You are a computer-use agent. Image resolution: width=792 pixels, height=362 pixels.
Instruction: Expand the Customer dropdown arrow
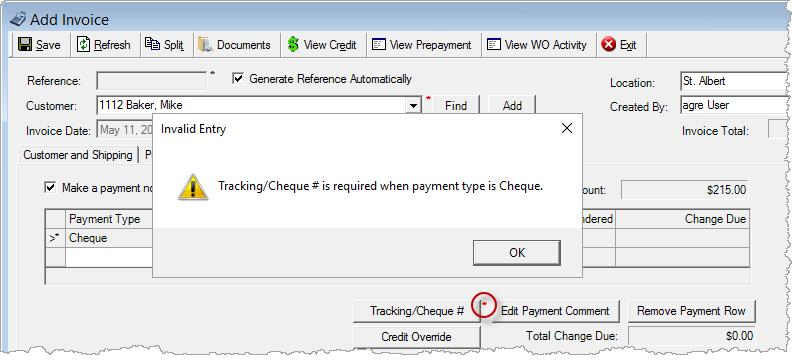(414, 106)
